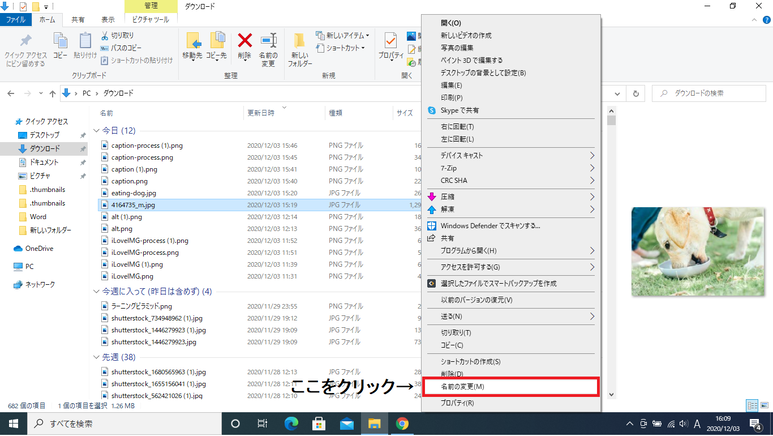Click the Copy path (パスのコピー) icon
The height and width of the screenshot is (436, 773).
(105, 48)
